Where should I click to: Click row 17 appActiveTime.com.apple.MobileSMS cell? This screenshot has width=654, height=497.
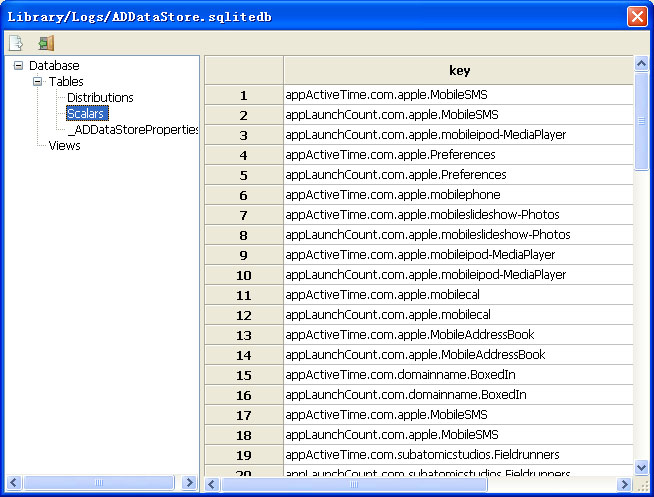458,415
